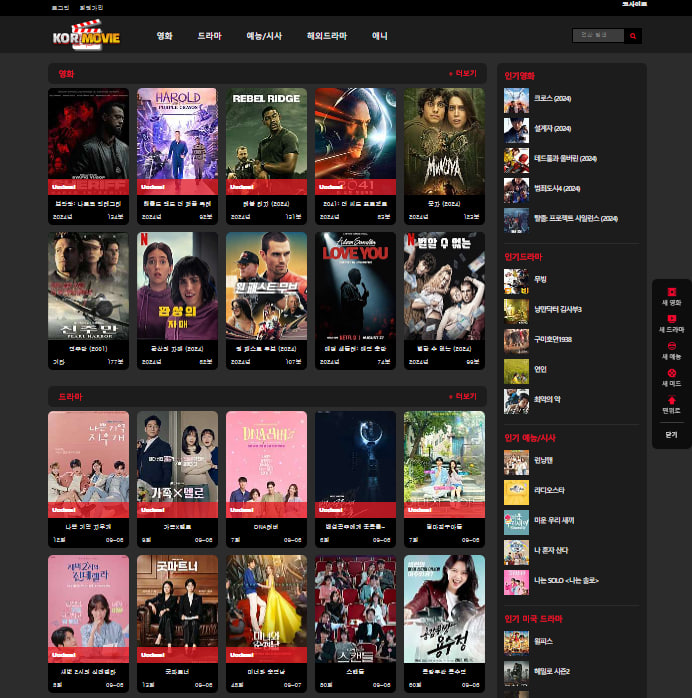Jump to new movies via 새 영화 icon
Screen dimensions: 692x698
(x=671, y=297)
